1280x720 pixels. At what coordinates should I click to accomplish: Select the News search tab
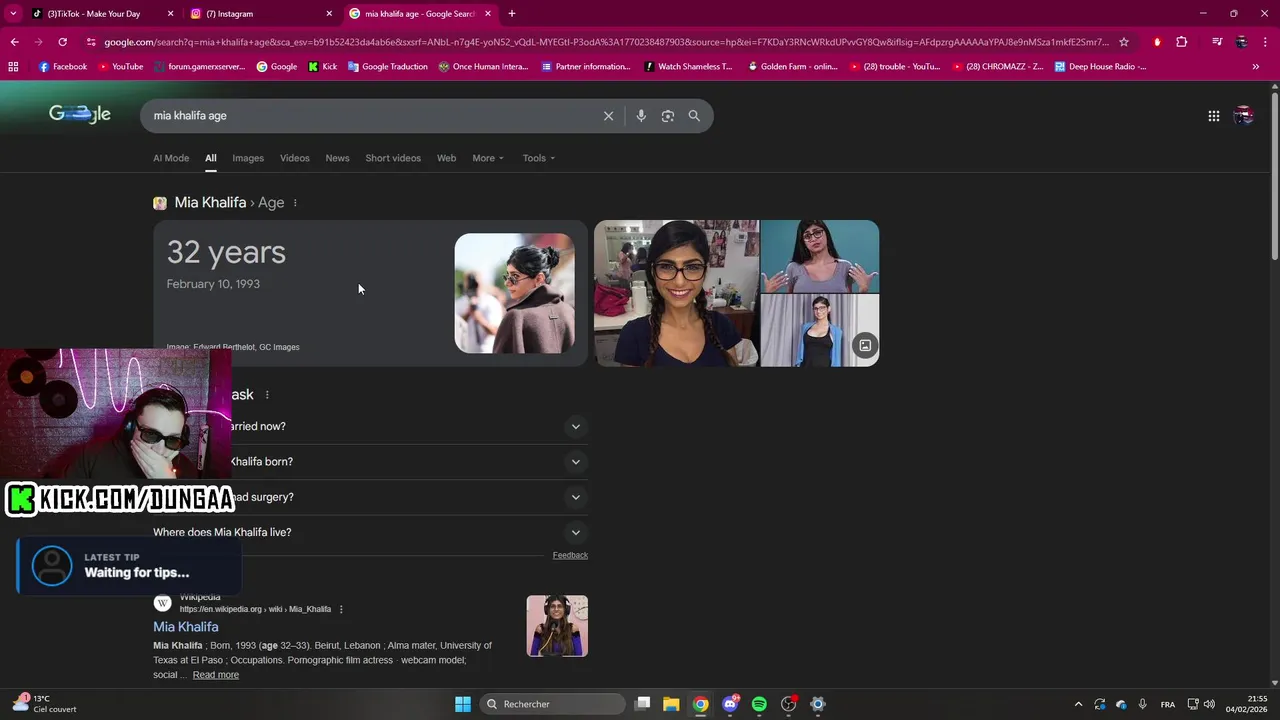click(x=337, y=158)
